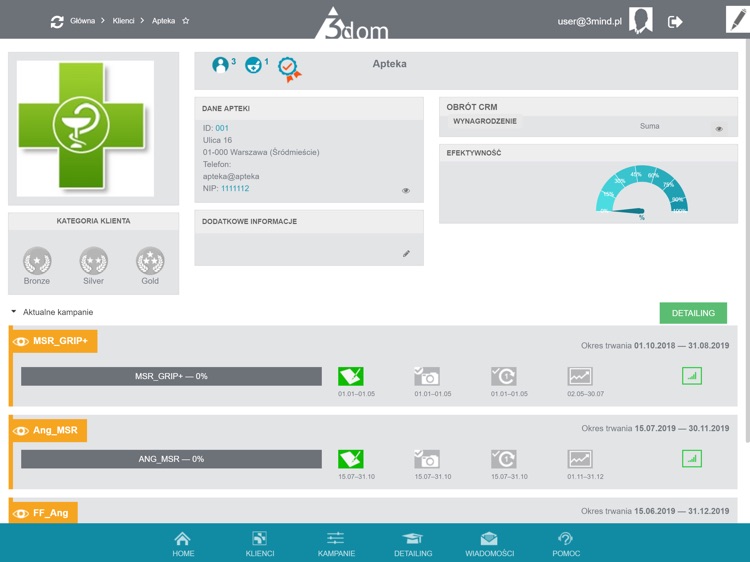The height and width of the screenshot is (562, 750).
Task: Open green bar stats icon in MSR_GRIP+ row
Action: [x=692, y=376]
